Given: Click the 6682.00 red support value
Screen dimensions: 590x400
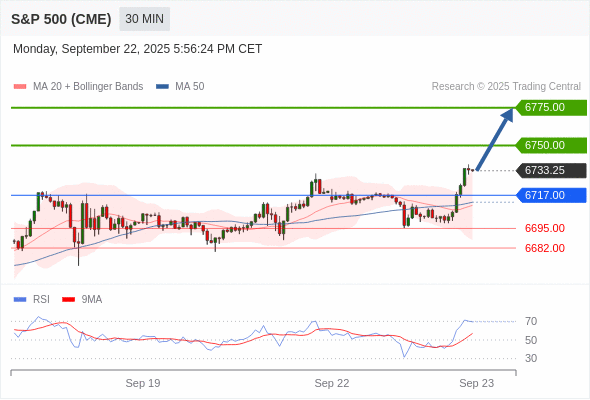Looking at the screenshot, I should 544,248.
